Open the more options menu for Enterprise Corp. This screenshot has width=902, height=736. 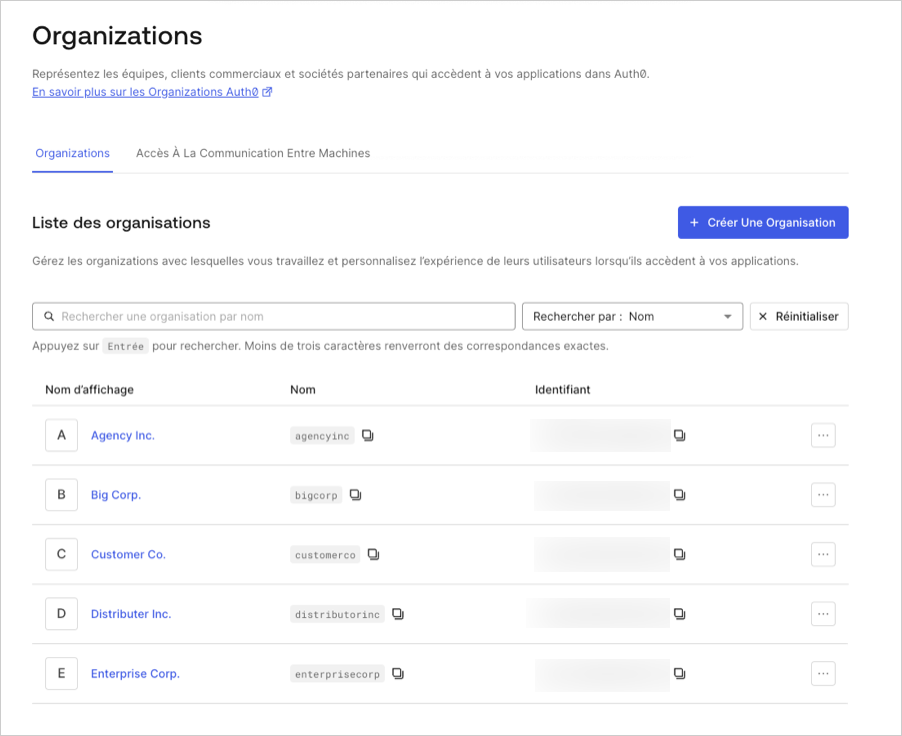point(823,674)
